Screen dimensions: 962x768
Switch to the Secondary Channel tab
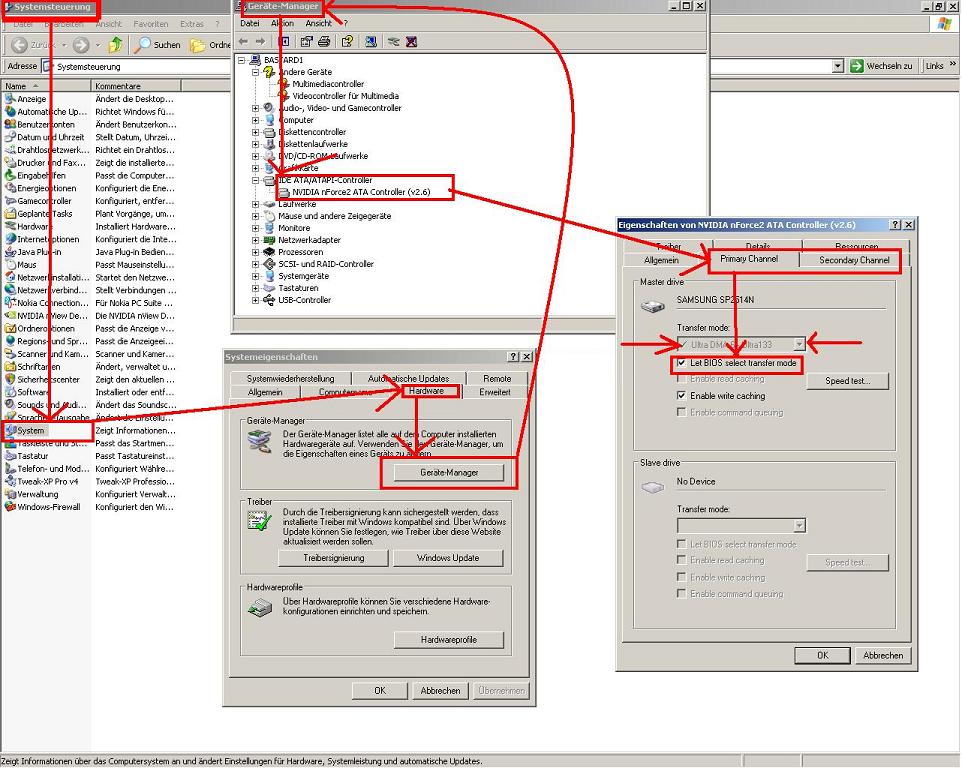click(x=854, y=260)
